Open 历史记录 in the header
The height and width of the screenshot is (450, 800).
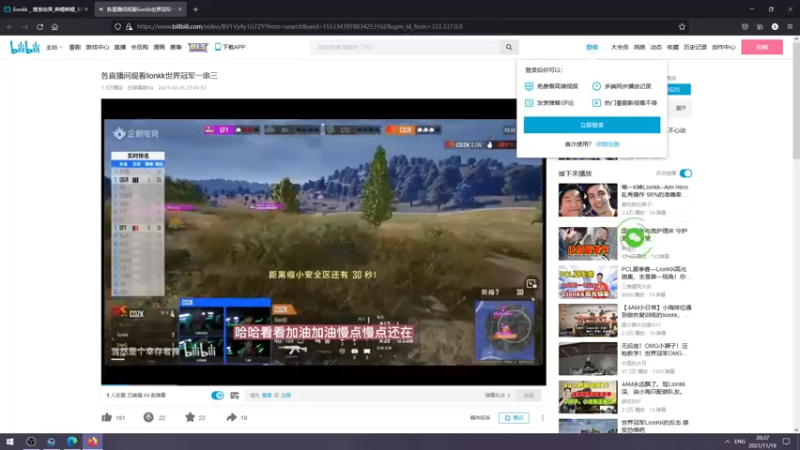click(x=695, y=47)
